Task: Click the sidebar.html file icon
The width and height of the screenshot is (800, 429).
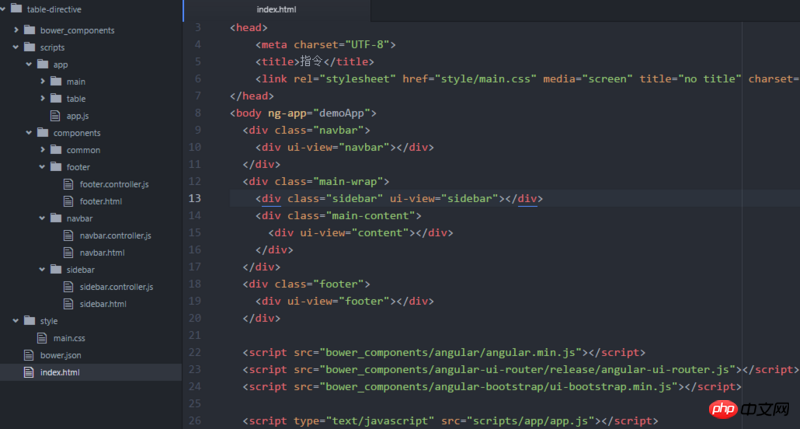Action: [68, 304]
